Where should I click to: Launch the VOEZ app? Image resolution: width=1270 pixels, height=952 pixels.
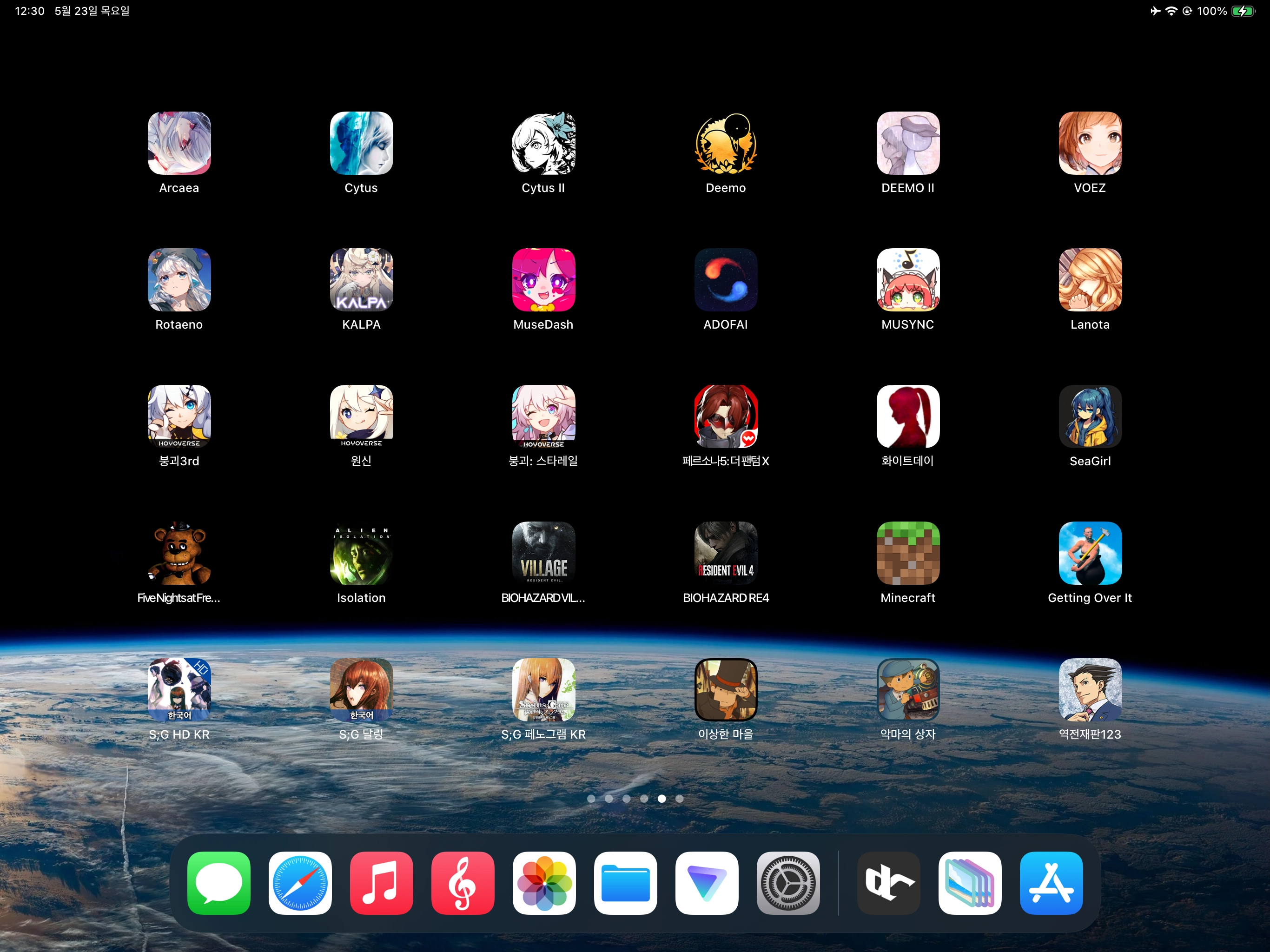(1090, 143)
